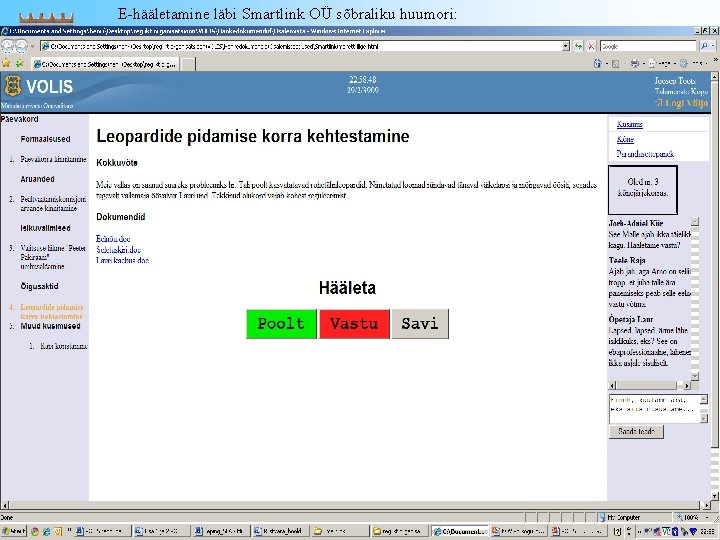Open the Lauri kaebus.doc document

(x=122, y=260)
